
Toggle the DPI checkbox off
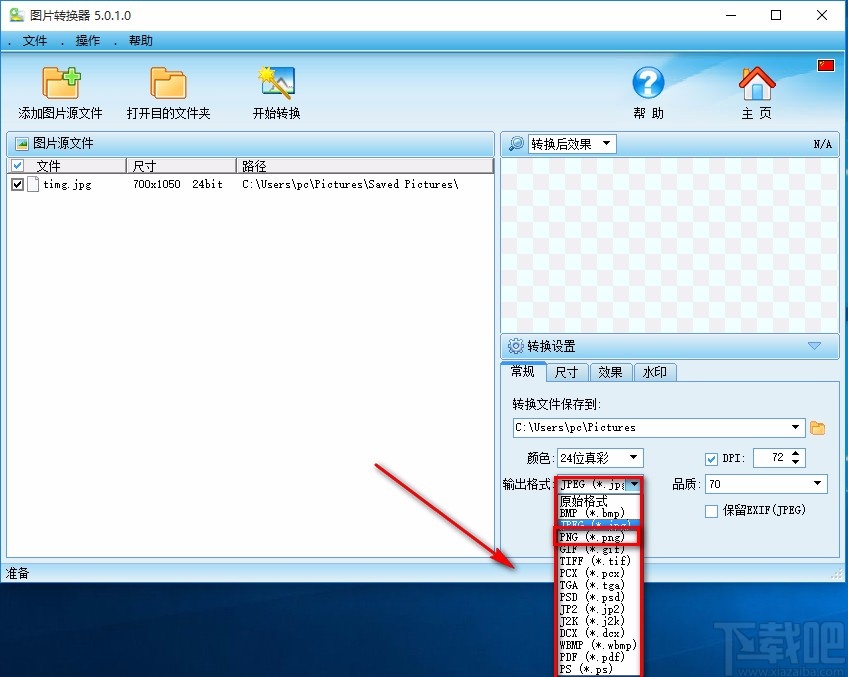[x=712, y=458]
